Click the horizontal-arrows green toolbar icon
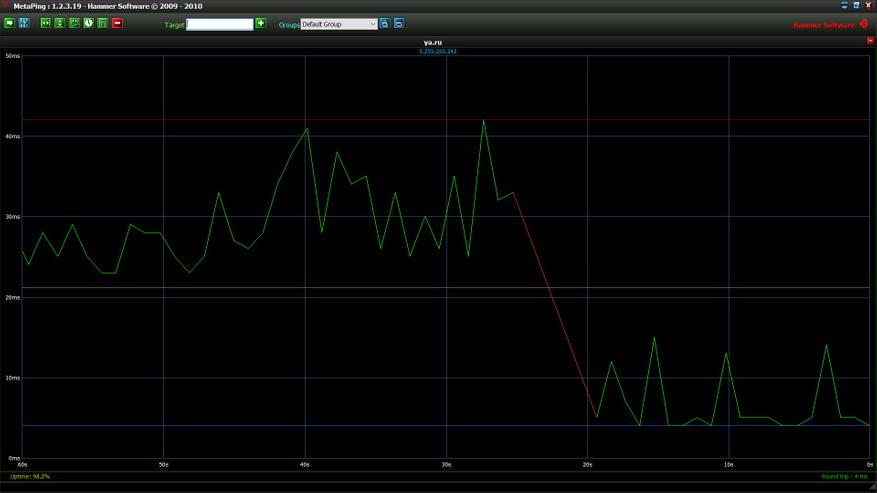Screen dimensions: 877x493 click(46, 23)
